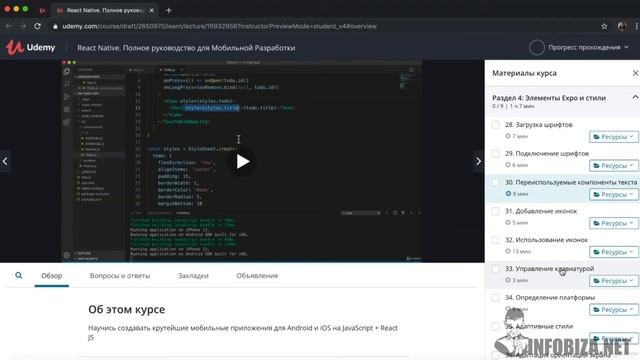The height and width of the screenshot is (360, 640).
Task: Open lecture 28. Загрузка шрифтов
Action: tap(538, 125)
